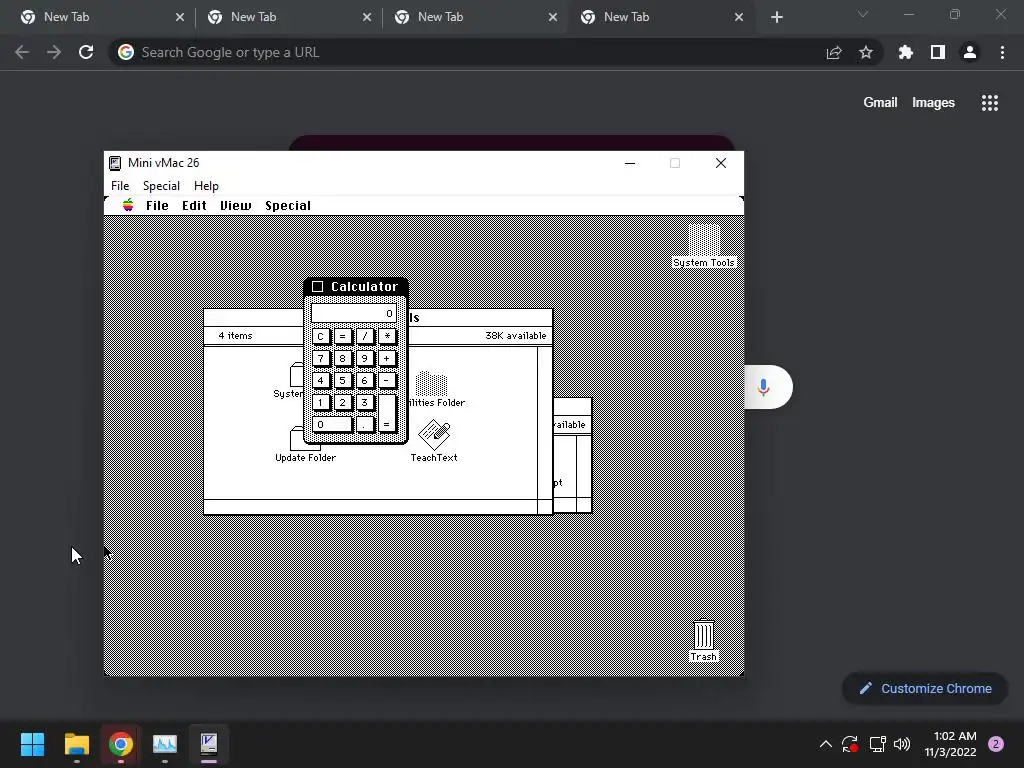The image size is (1024, 768).
Task: Click the 2 key on Calculator
Action: tap(342, 402)
